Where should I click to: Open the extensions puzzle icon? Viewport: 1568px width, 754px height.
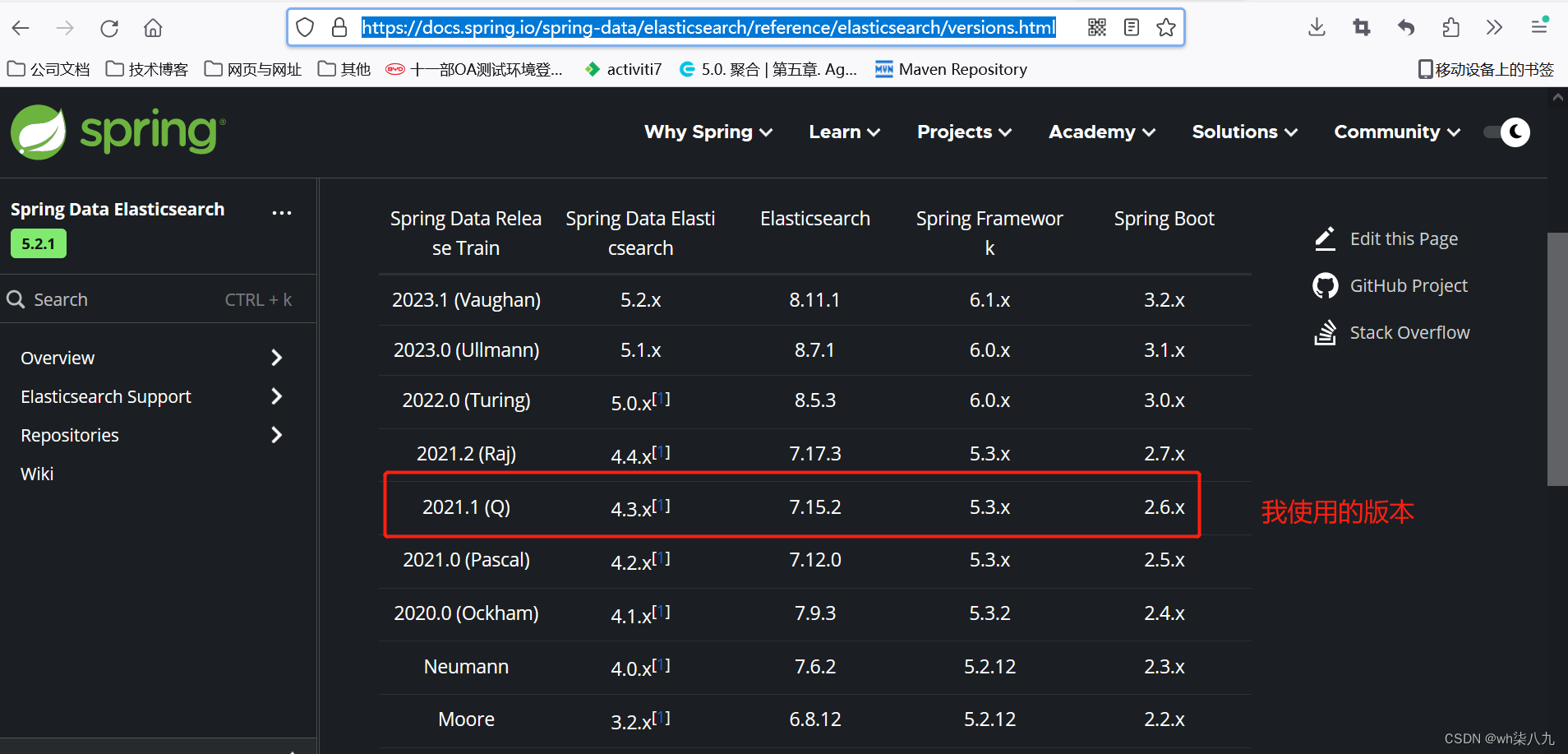coord(1450,27)
